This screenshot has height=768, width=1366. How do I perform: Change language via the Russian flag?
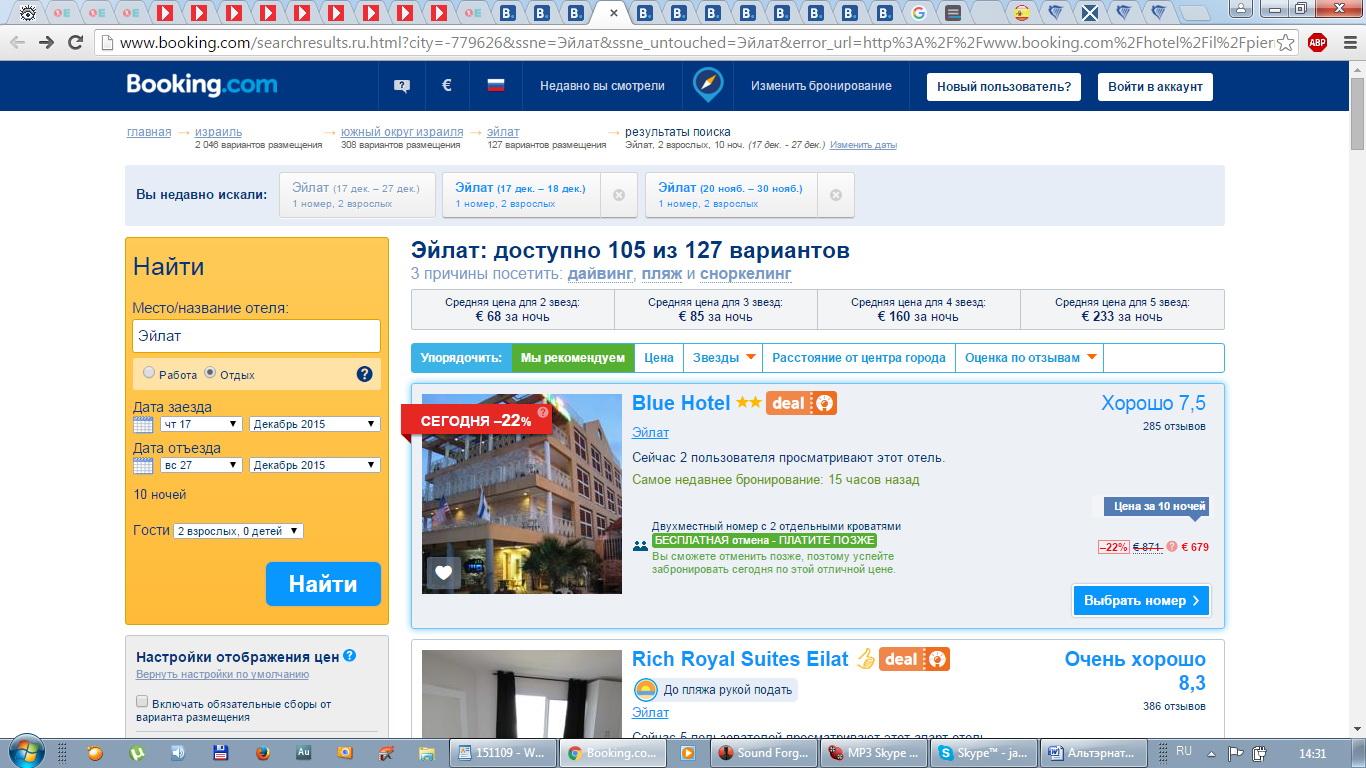[x=496, y=86]
